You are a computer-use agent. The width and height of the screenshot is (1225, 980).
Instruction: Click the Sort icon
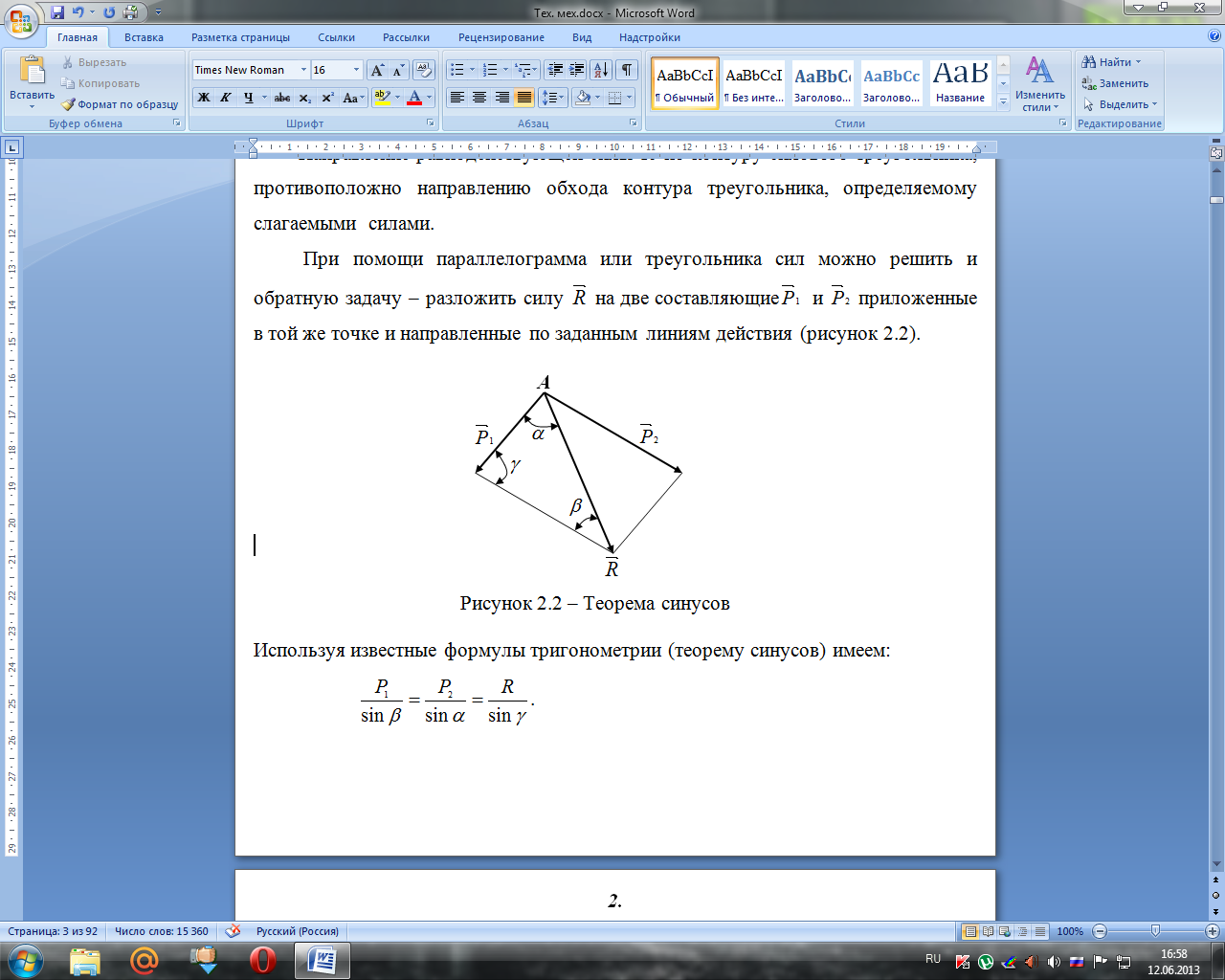click(601, 70)
